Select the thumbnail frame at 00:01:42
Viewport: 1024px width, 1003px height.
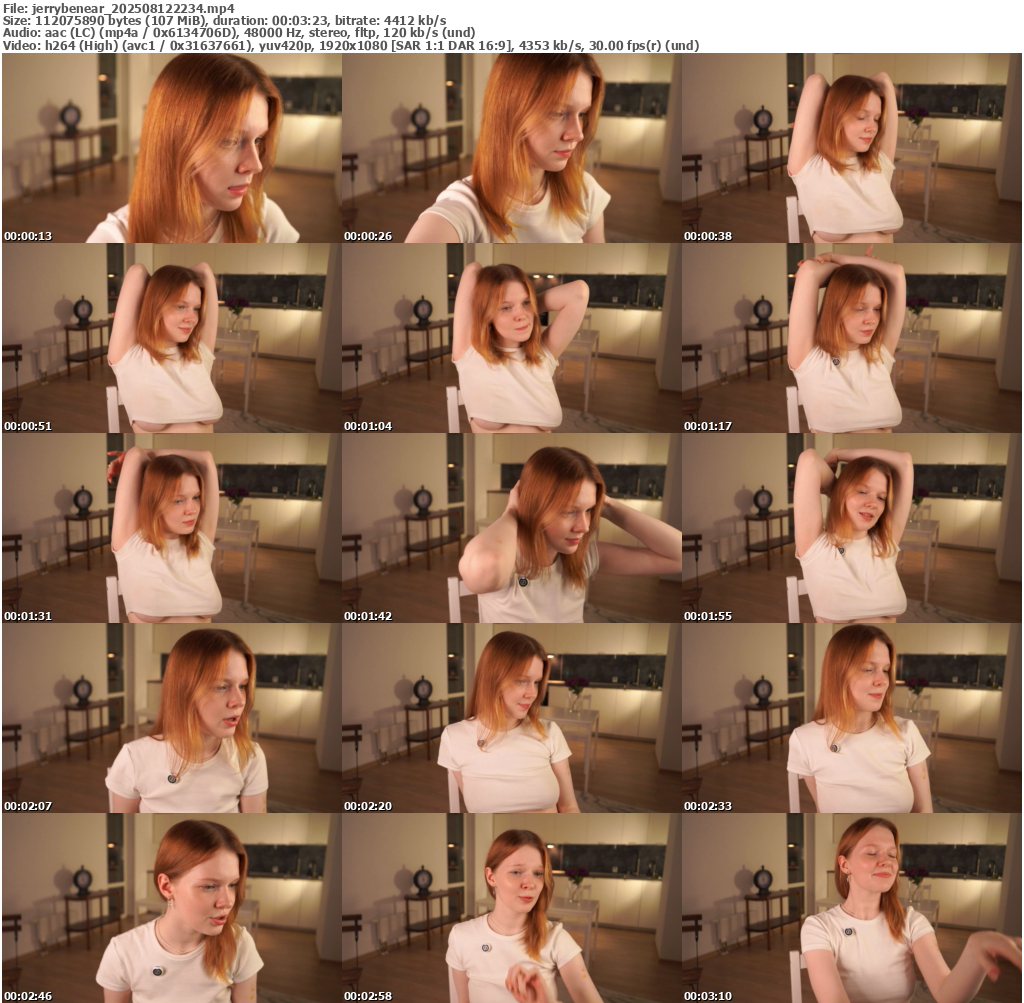[x=511, y=528]
